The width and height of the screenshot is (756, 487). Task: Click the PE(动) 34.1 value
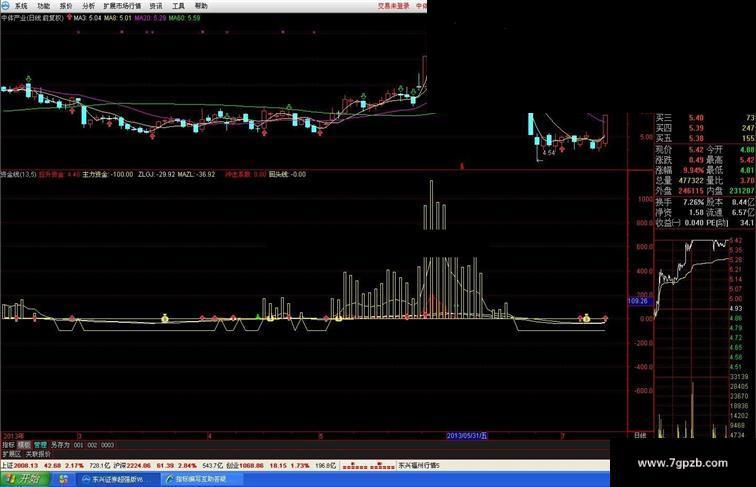(x=747, y=223)
